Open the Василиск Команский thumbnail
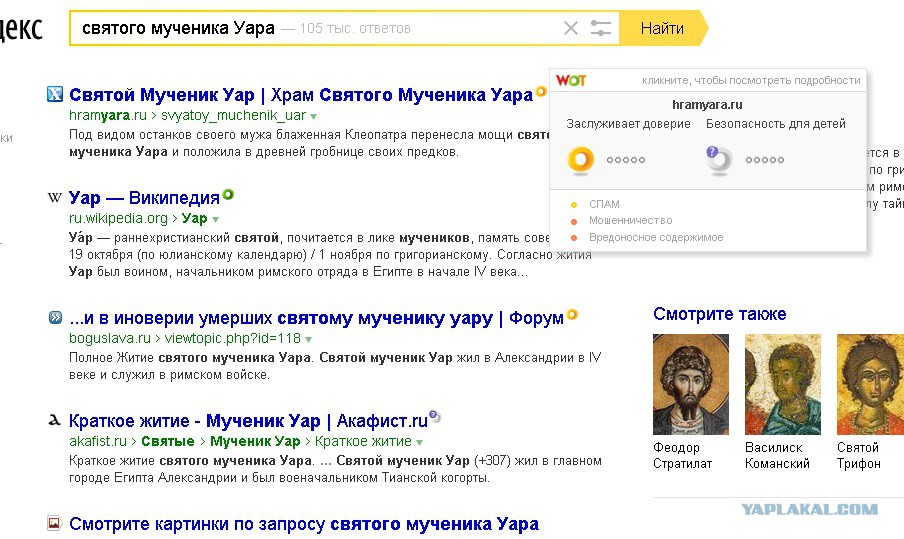 (x=782, y=384)
